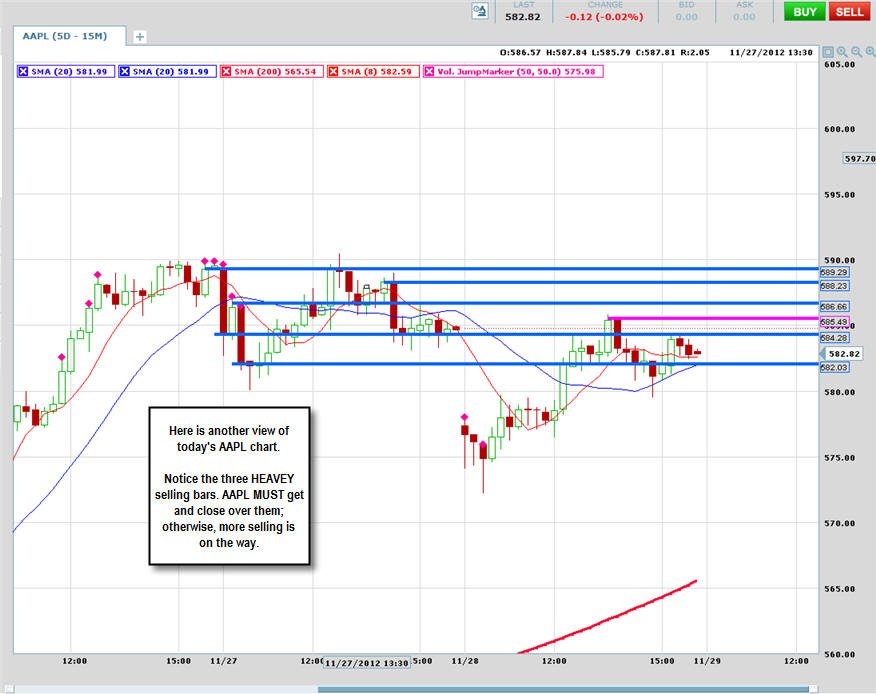Select the 589.29 blue line price label
Image resolution: width=876 pixels, height=694 pixels.
[834, 272]
